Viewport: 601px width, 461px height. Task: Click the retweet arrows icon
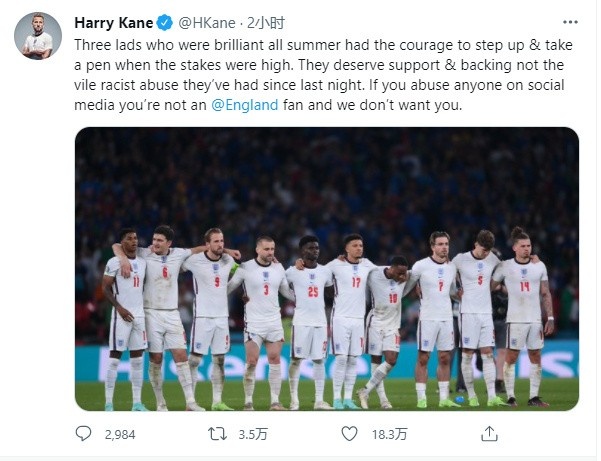point(217,434)
